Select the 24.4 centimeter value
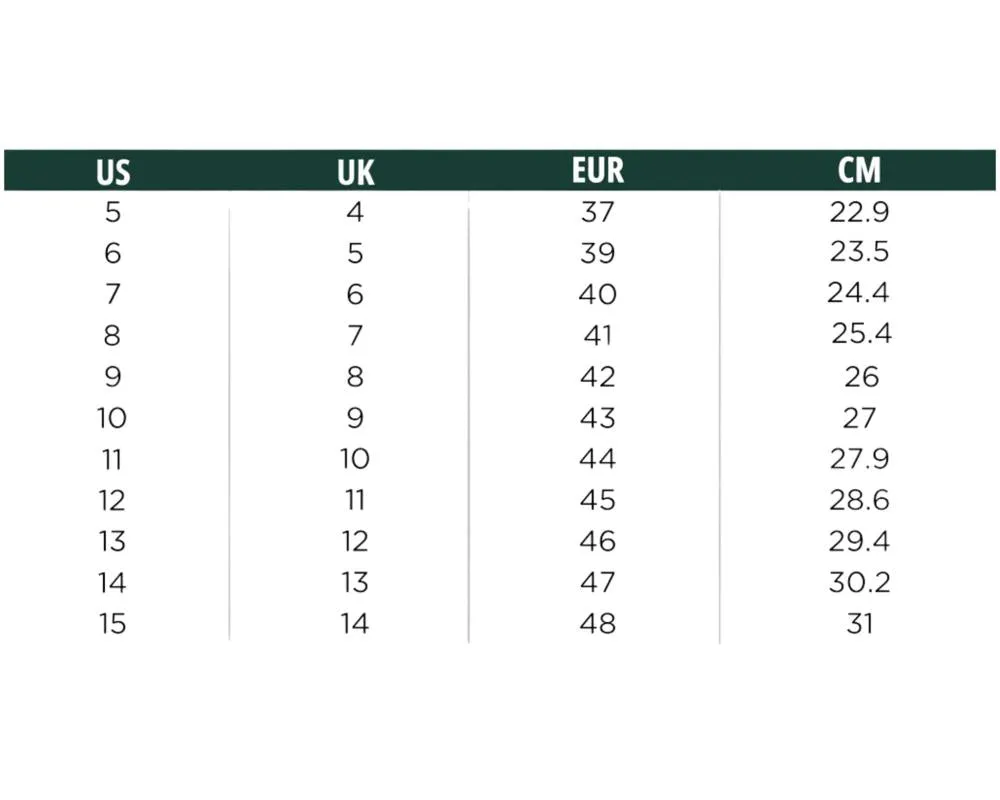The height and width of the screenshot is (800, 1000). [x=859, y=293]
